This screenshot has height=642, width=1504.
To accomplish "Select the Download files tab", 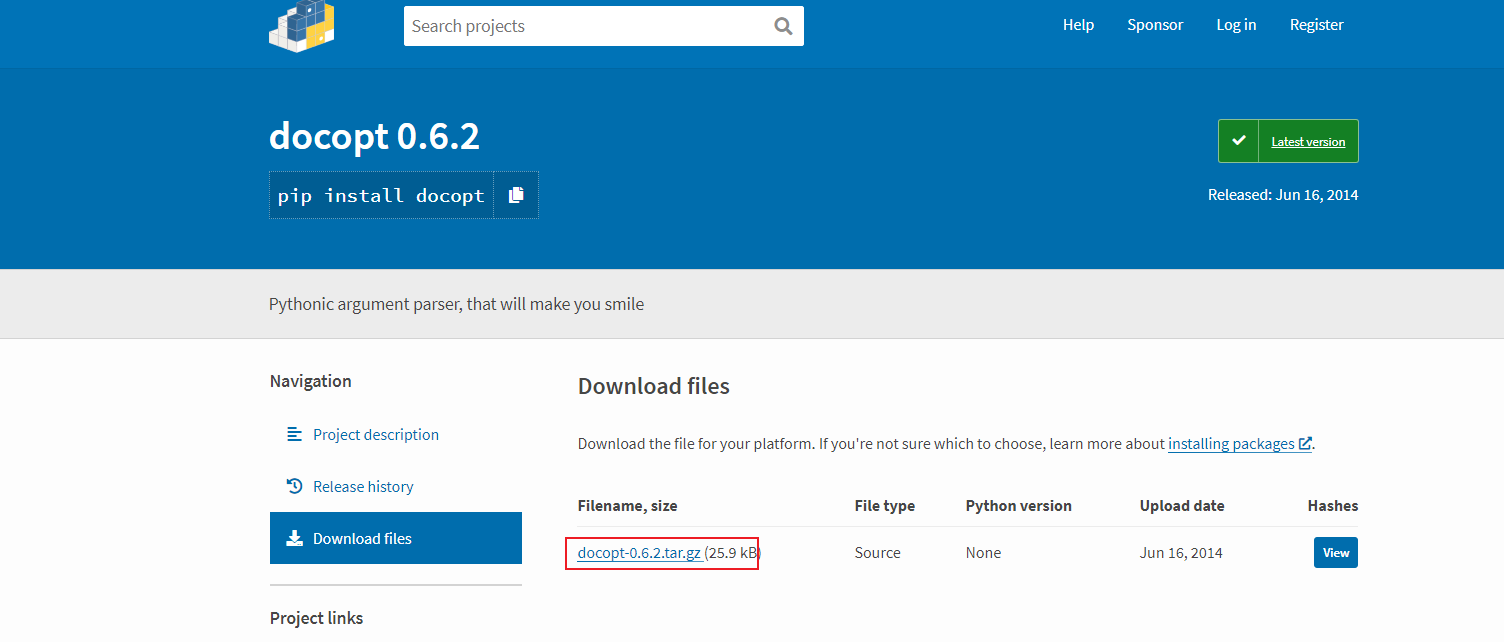I will [x=396, y=538].
